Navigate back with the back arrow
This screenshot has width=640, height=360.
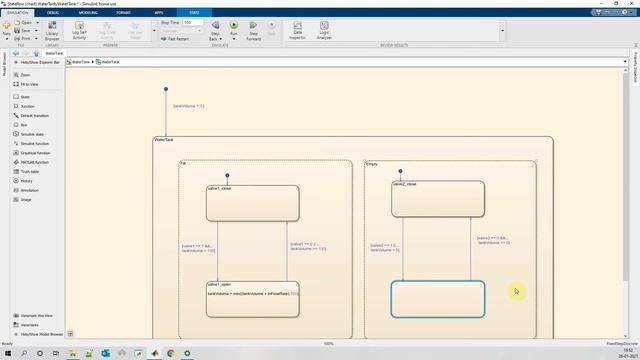[16, 53]
